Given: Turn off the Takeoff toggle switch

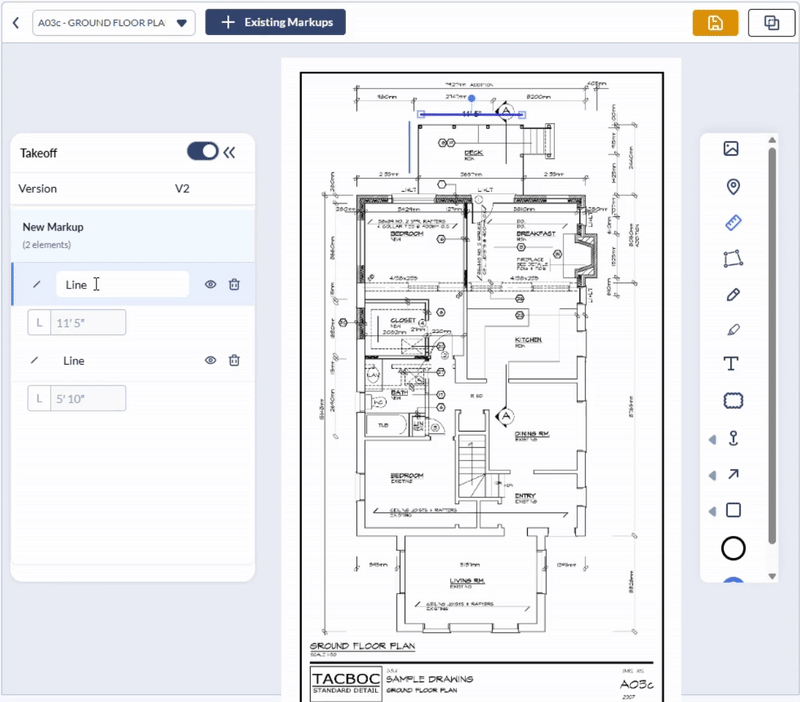Looking at the screenshot, I should (x=202, y=152).
